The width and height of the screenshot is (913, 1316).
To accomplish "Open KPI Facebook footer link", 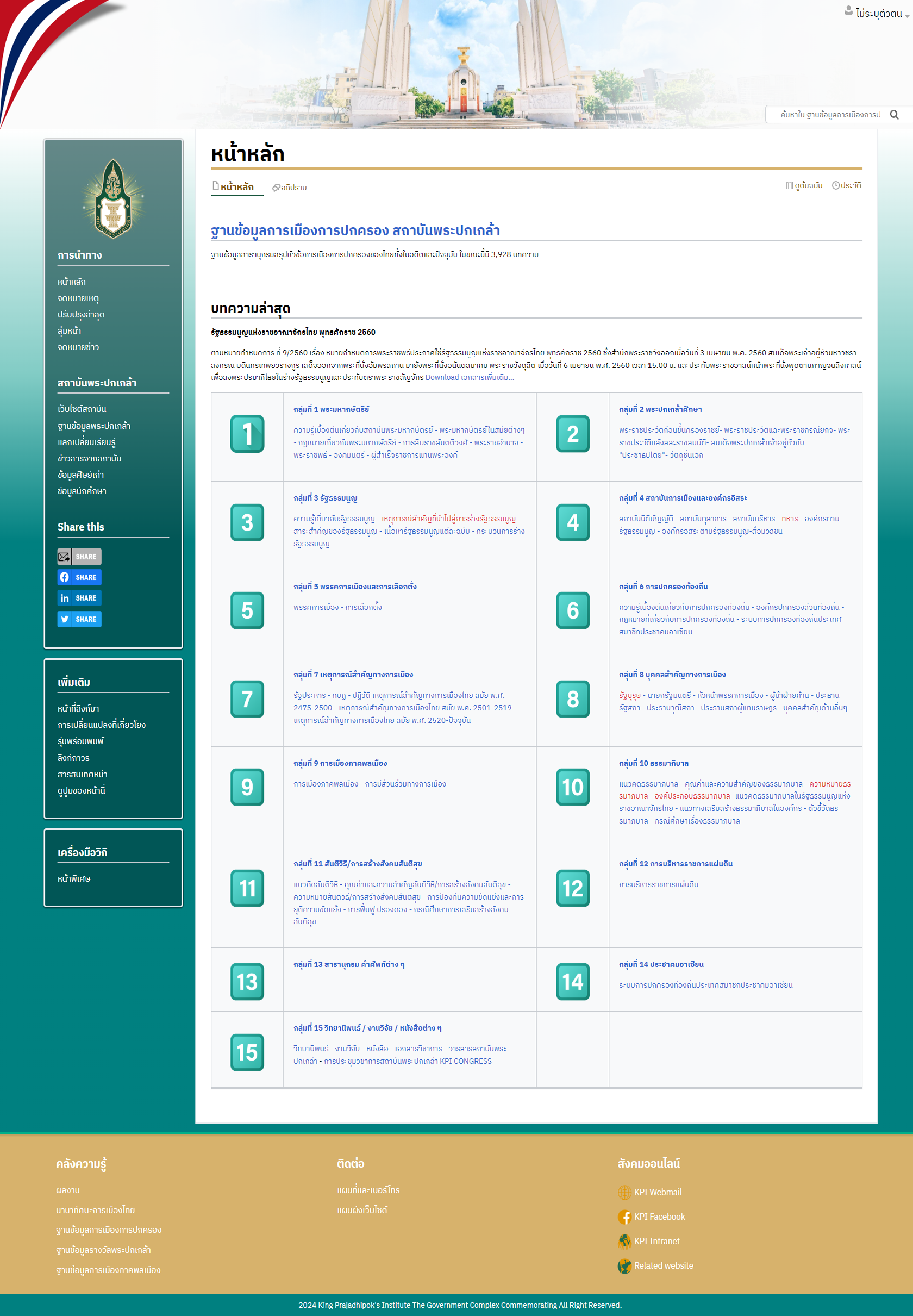I will pos(659,1217).
